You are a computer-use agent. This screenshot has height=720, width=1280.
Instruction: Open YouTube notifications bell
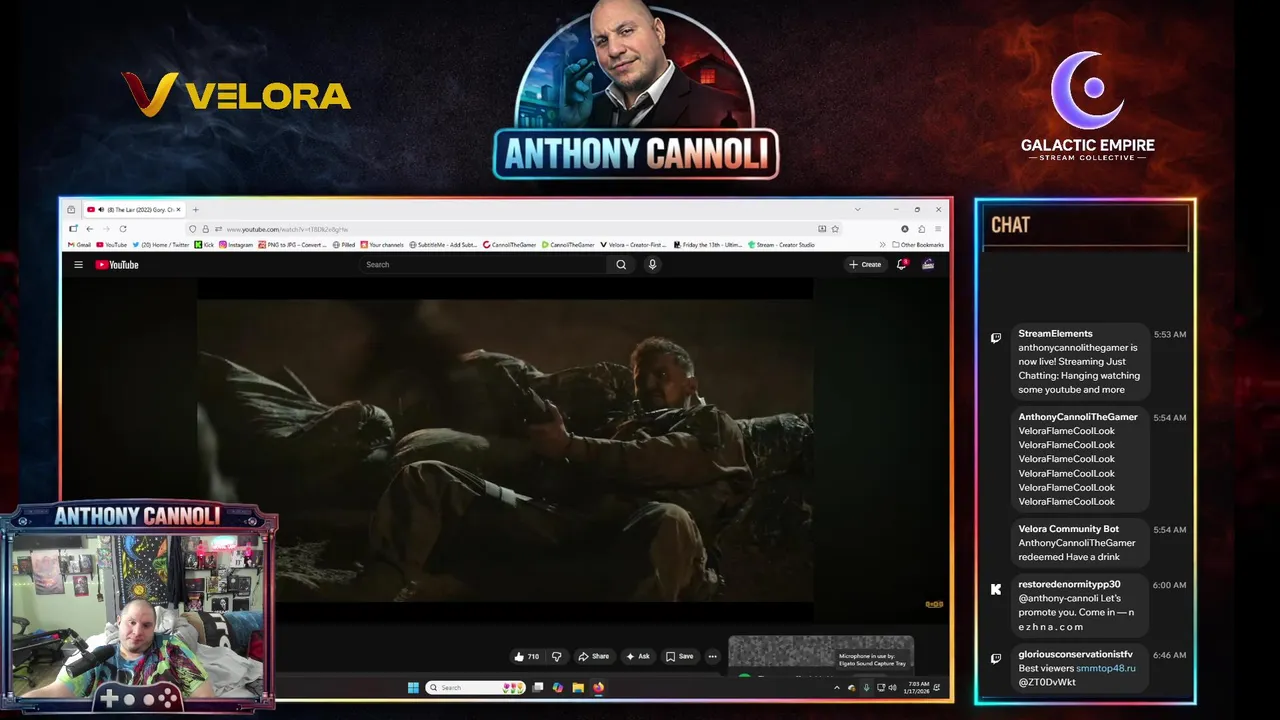tap(901, 265)
